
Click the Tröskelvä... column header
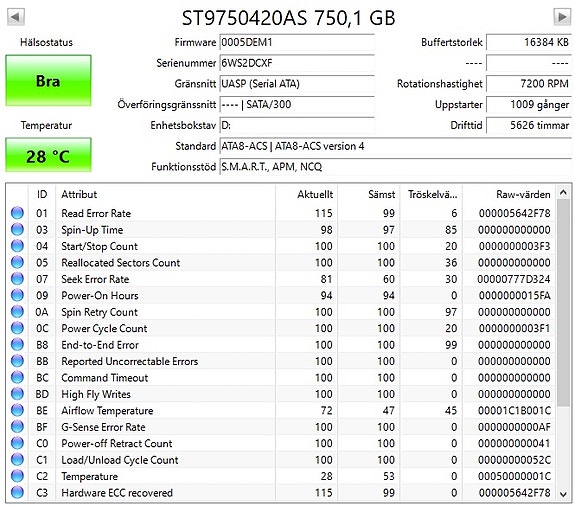tap(431, 194)
